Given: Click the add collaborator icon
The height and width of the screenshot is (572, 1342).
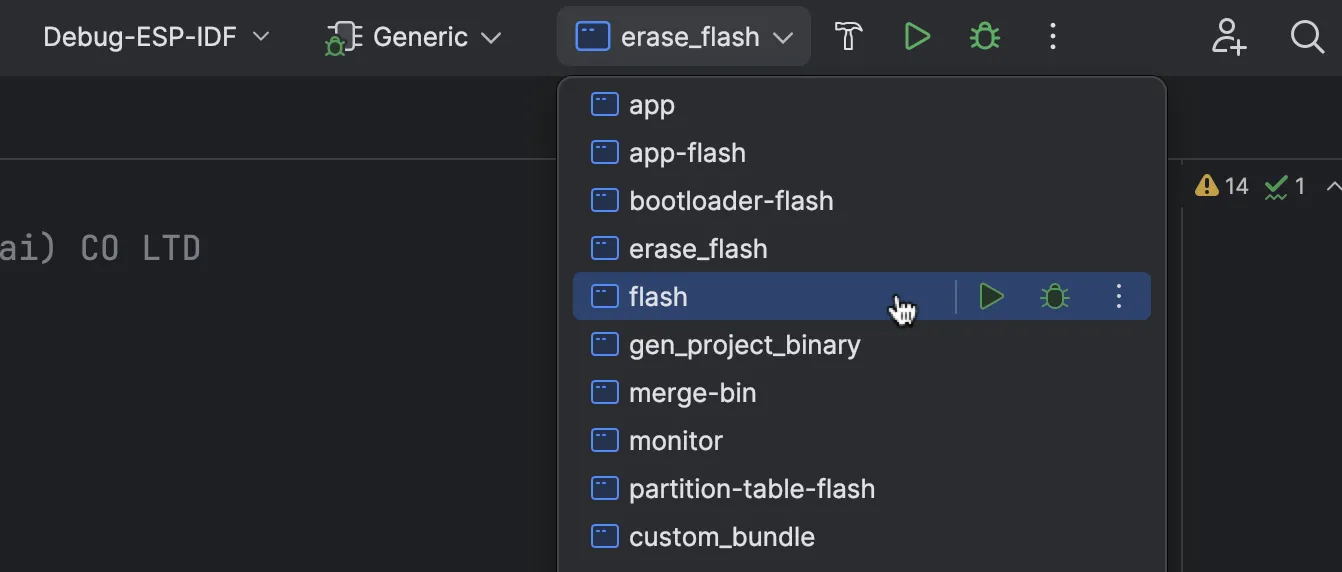Looking at the screenshot, I should [x=1228, y=37].
